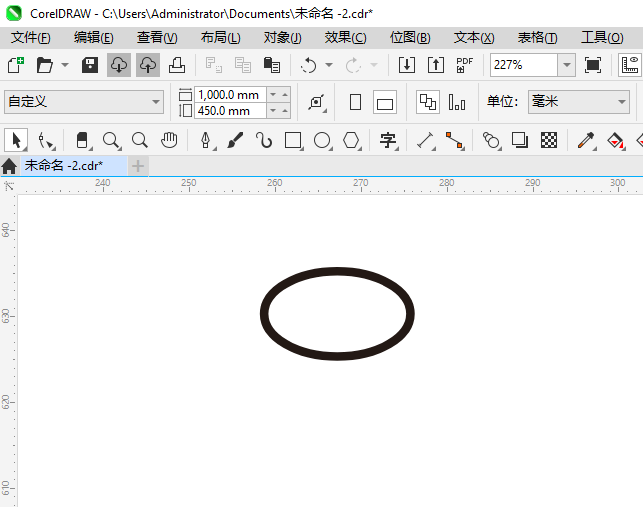Switch to the 未命名 -2.cdr tab
The image size is (643, 507).
coord(74,166)
